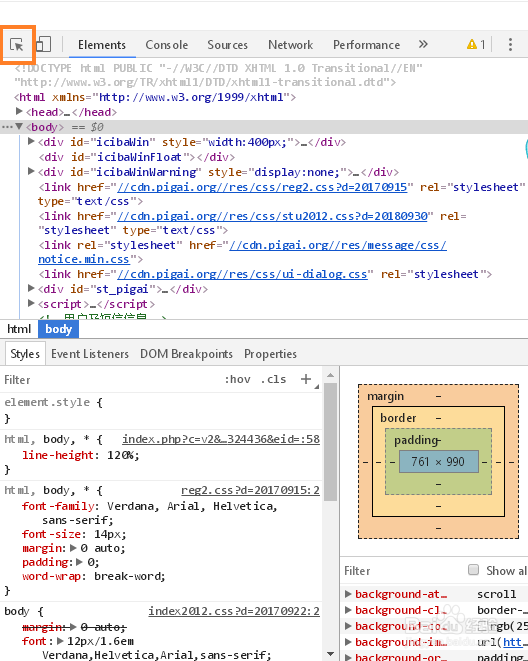Toggle the :hov element state button
The image size is (528, 661).
click(x=238, y=379)
